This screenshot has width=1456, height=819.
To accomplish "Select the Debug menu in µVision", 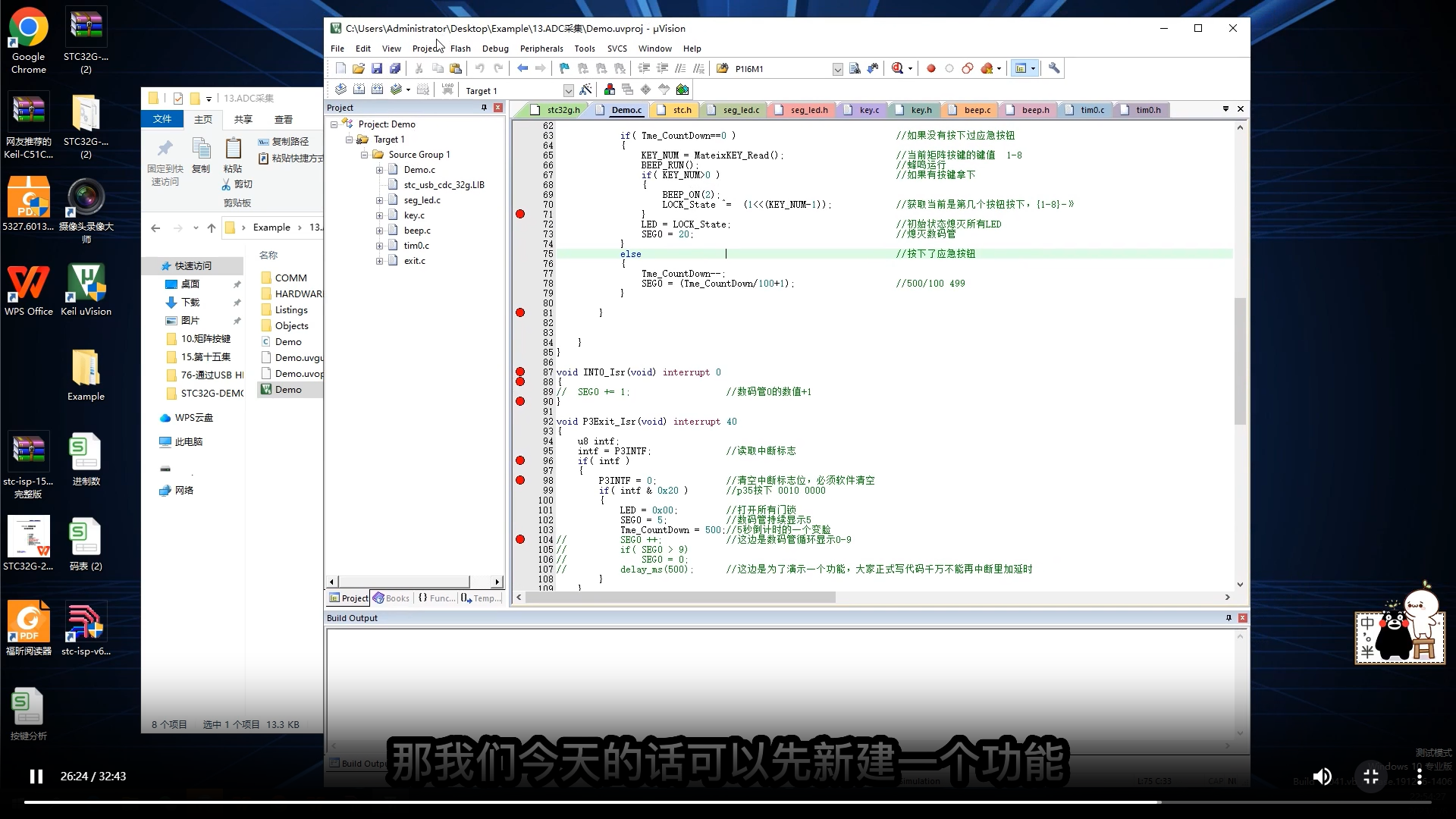I will (495, 48).
